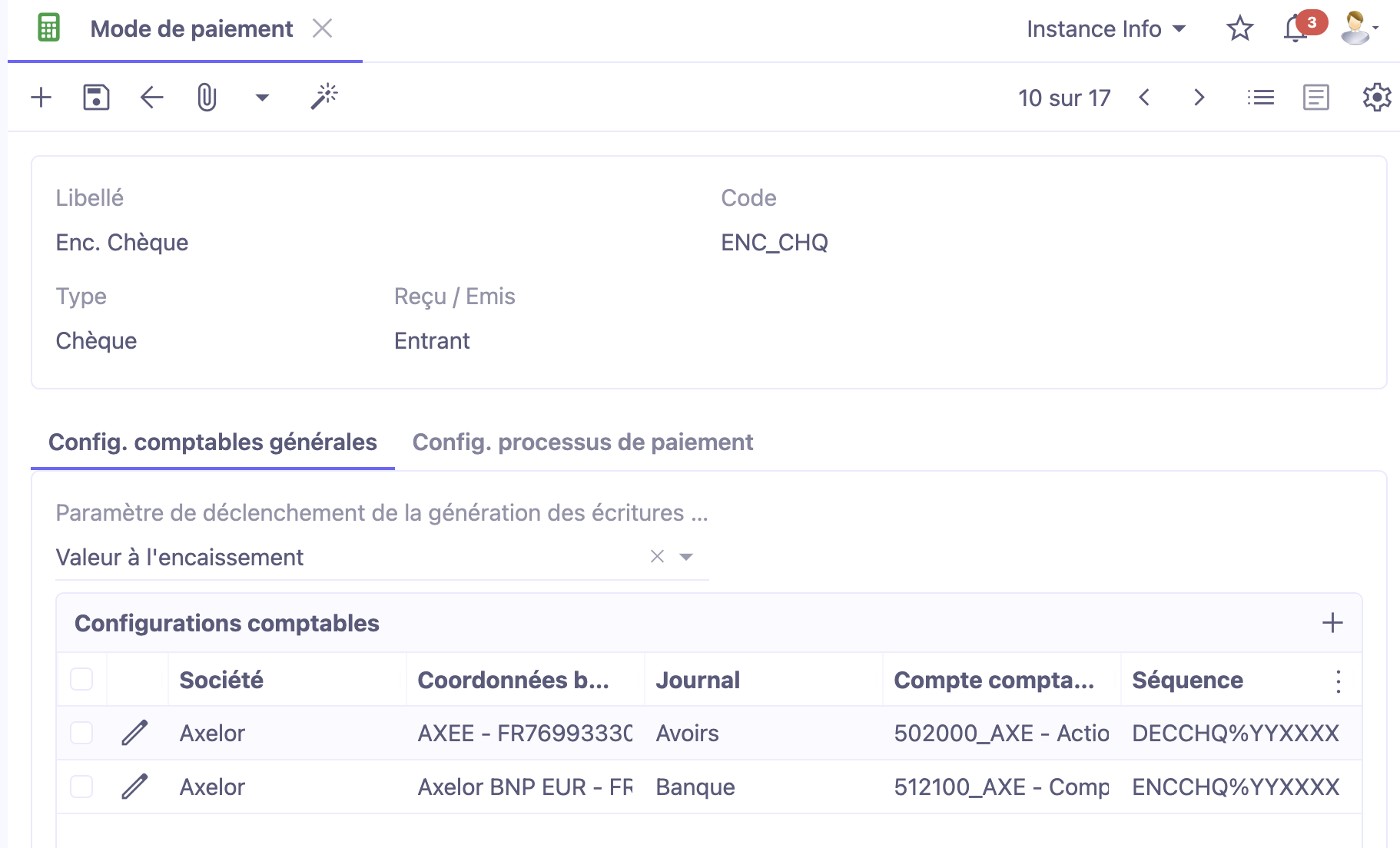Expand the Valeur à l'encaissement dropdown
Image resolution: width=1400 pixels, height=848 pixels.
[x=686, y=556]
